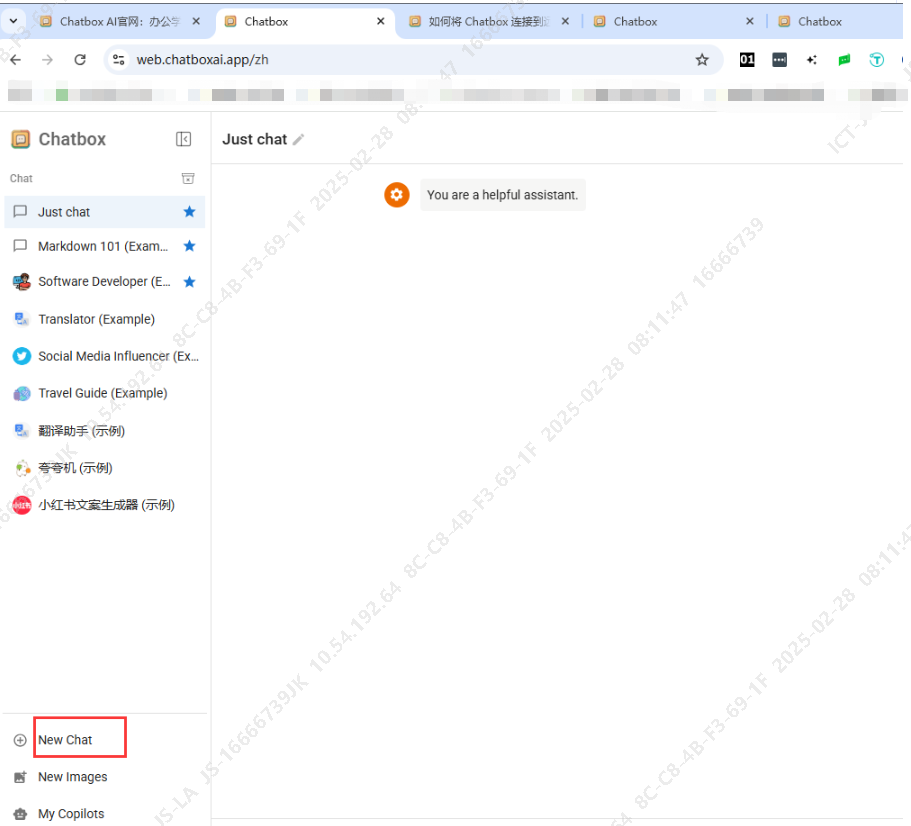Click the avatar icon for 夸夸机
The width and height of the screenshot is (911, 826).
[x=21, y=468]
